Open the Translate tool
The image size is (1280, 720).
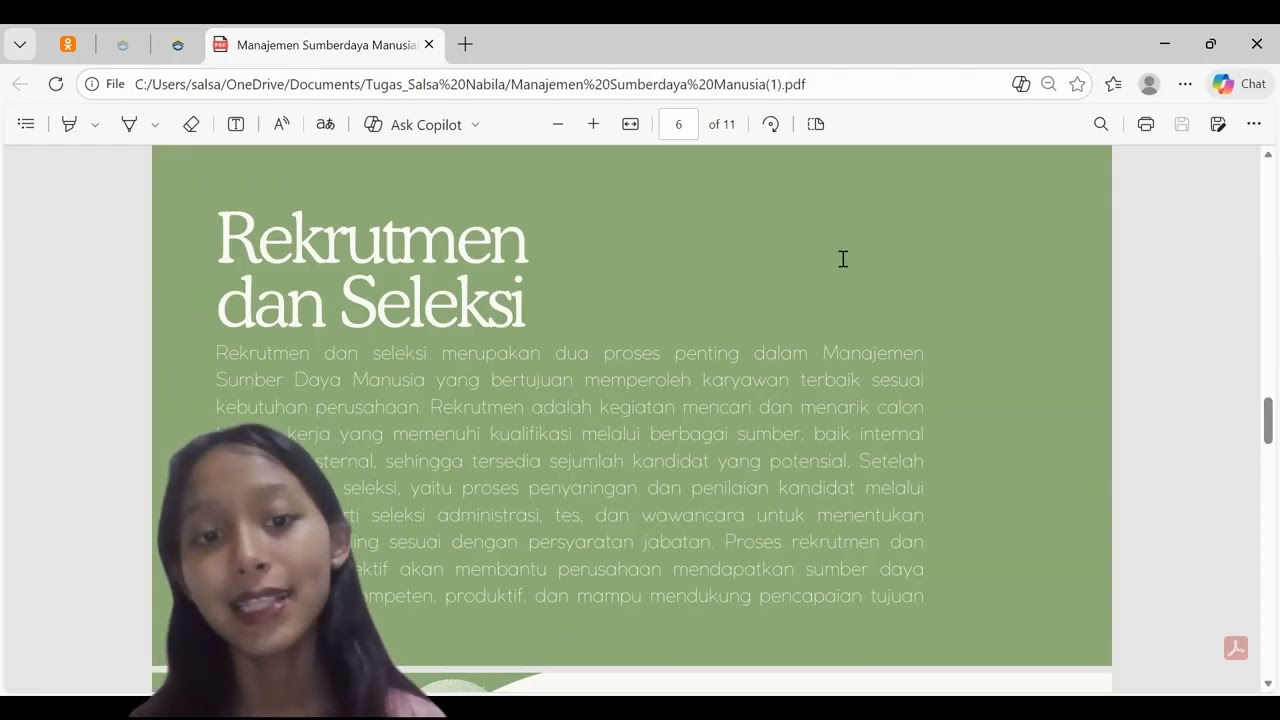coord(325,124)
